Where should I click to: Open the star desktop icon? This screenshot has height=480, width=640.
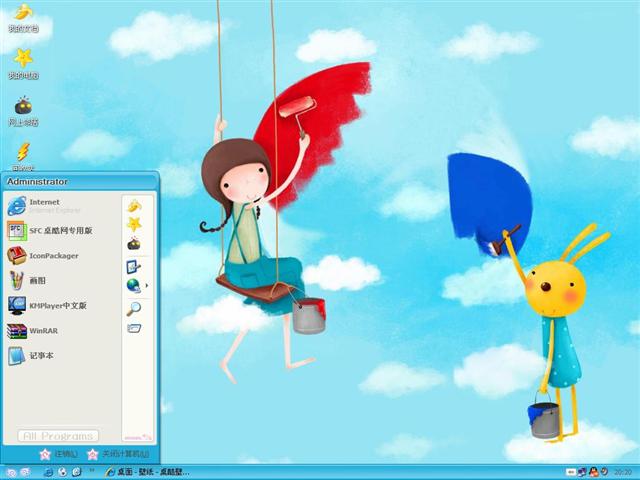tap(23, 64)
